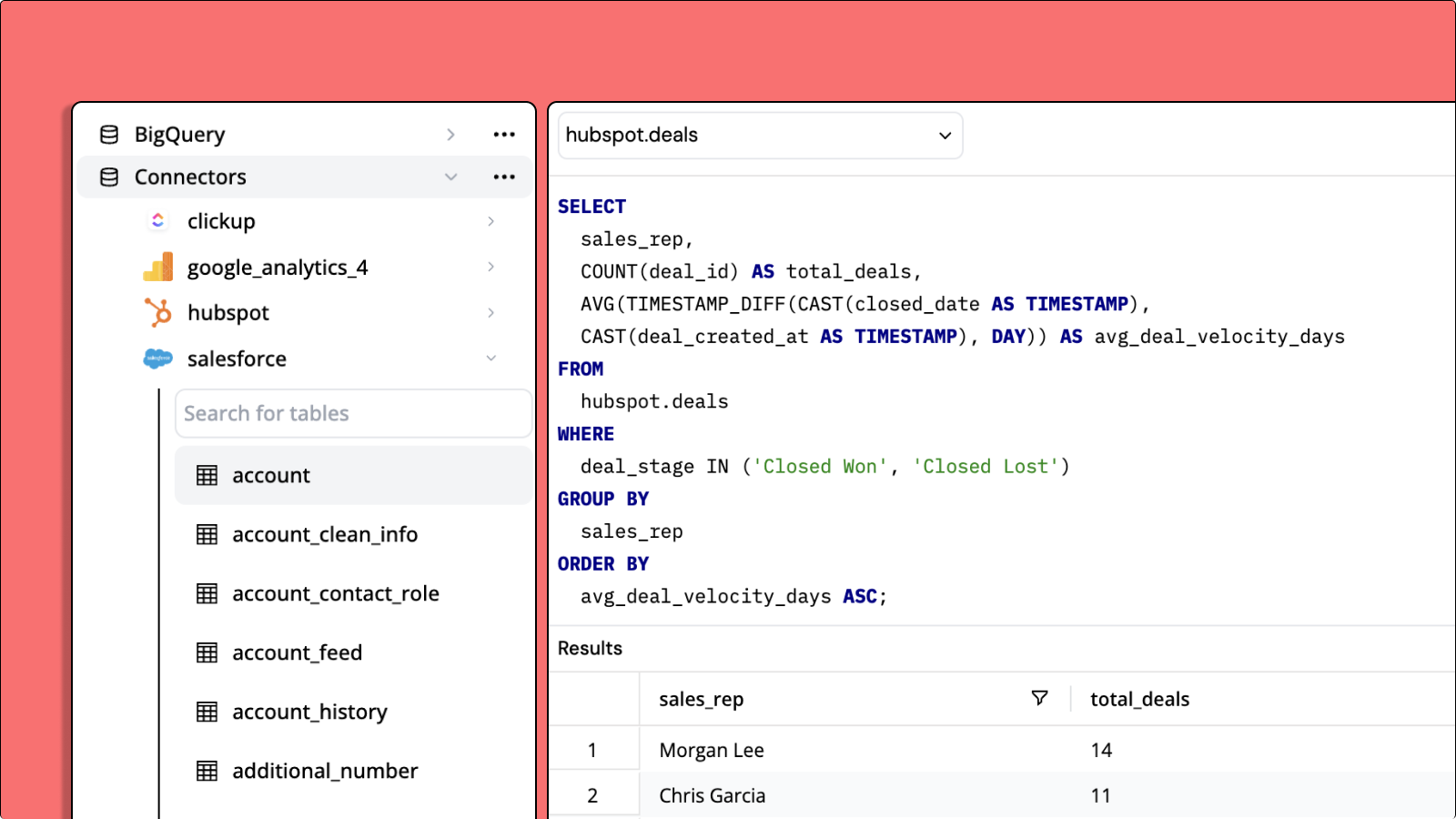Select the account_contact_role table
1456x819 pixels.
coord(335,594)
